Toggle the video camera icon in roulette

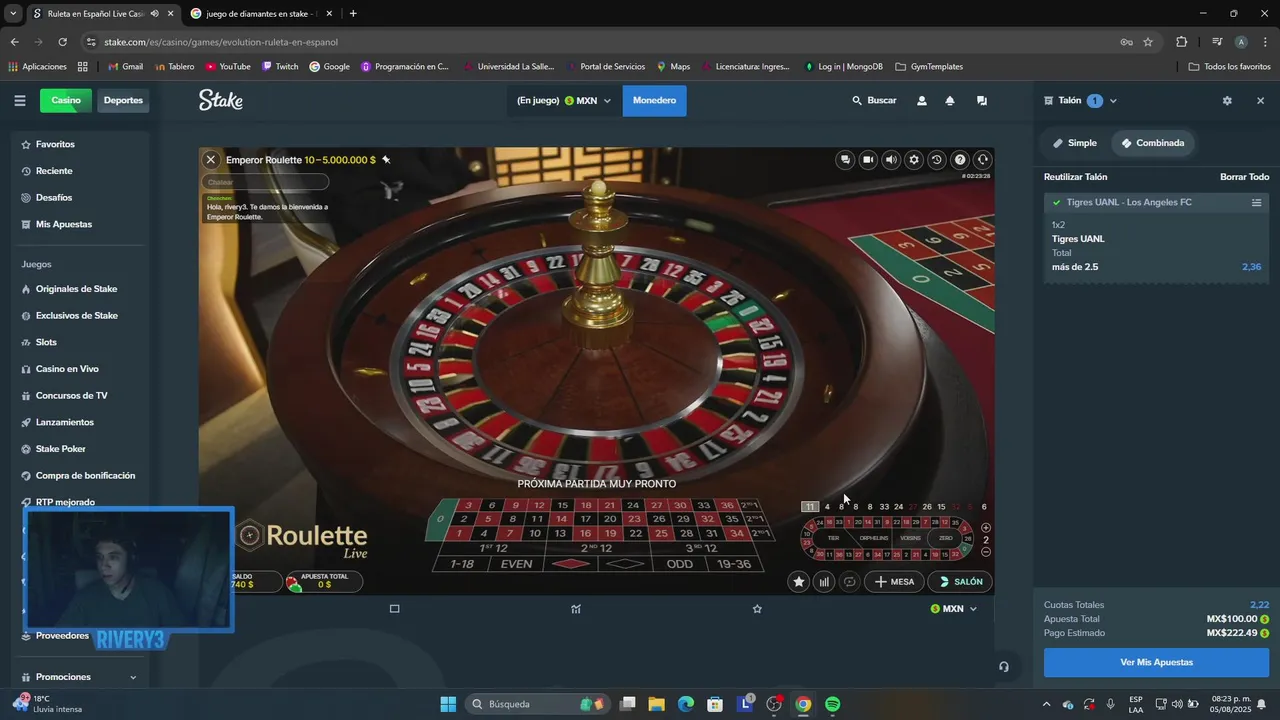point(868,160)
